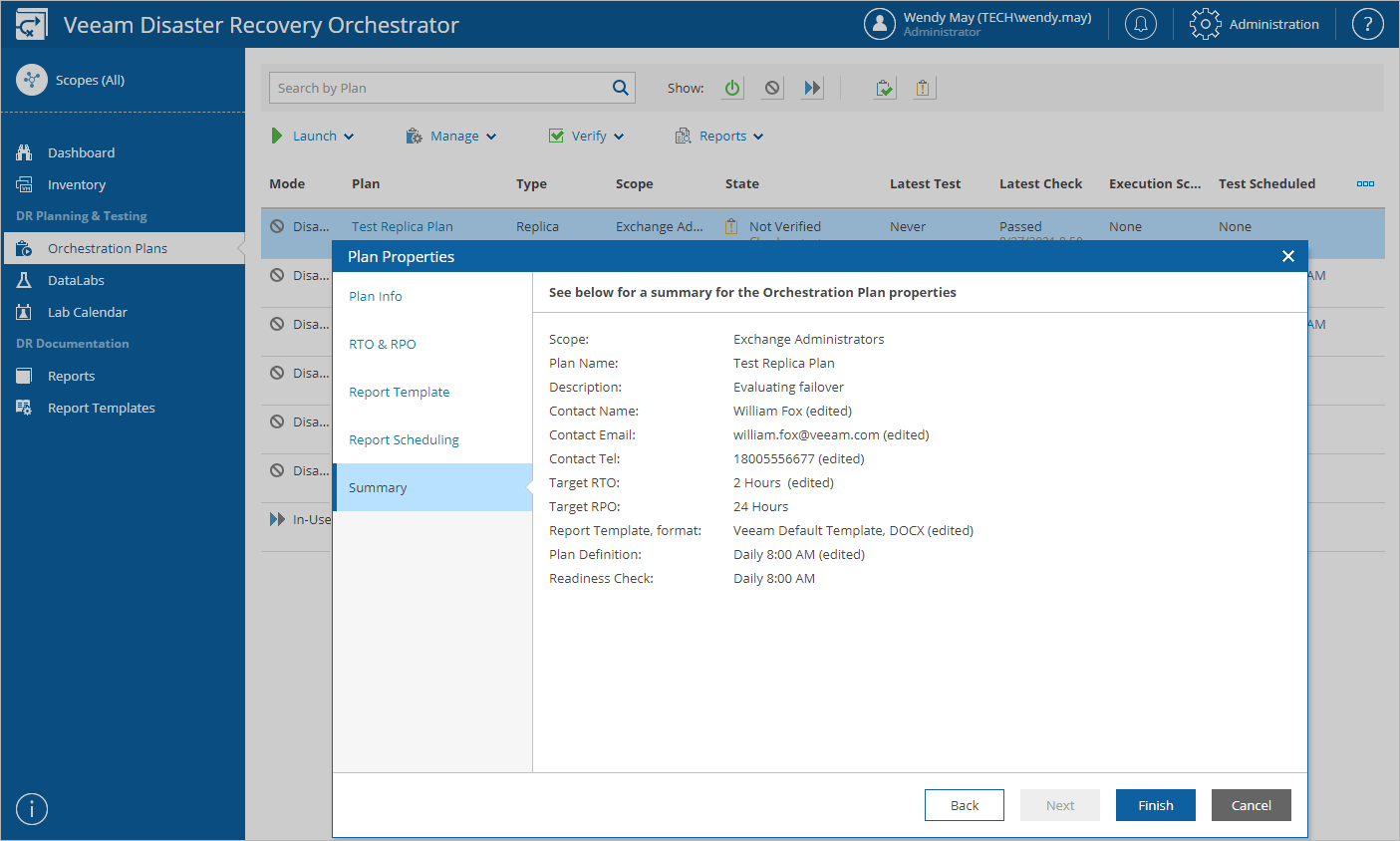
Task: Cancel the Plan Properties dialog
Action: (1252, 805)
